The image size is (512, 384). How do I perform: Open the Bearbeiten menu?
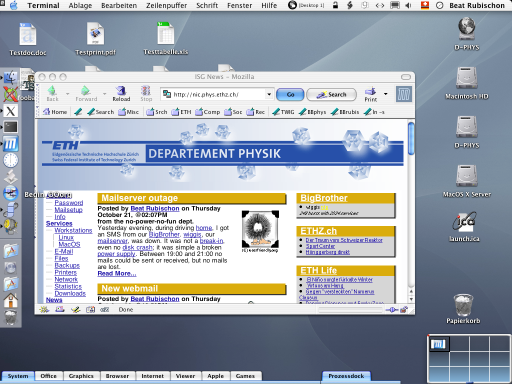point(119,5)
